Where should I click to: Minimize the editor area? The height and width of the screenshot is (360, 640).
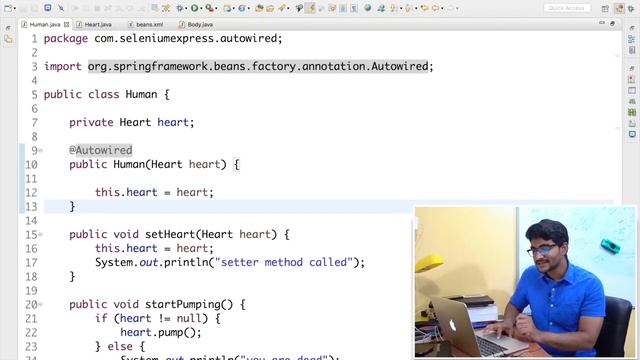click(602, 23)
